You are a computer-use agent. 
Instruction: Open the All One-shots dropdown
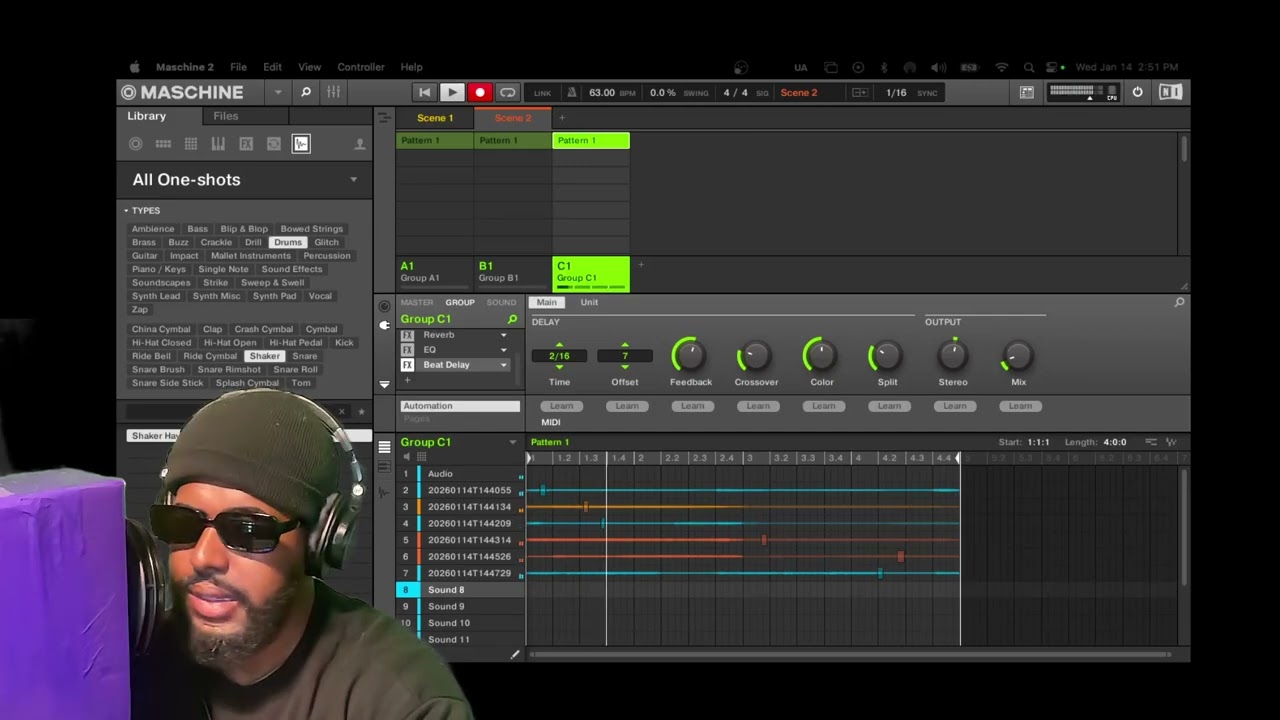pyautogui.click(x=353, y=180)
